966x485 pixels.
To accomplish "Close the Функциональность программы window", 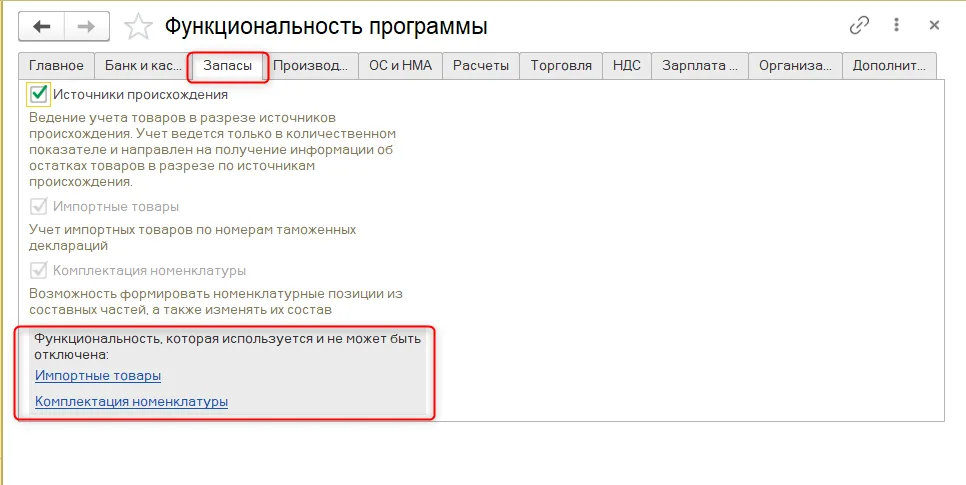I will click(x=934, y=25).
